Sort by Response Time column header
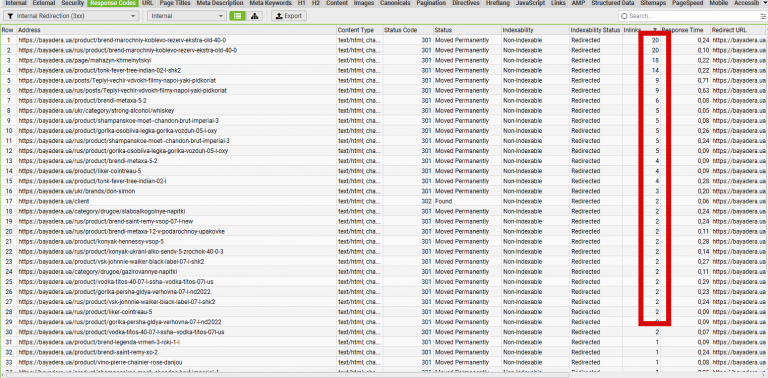 pyautogui.click(x=685, y=30)
